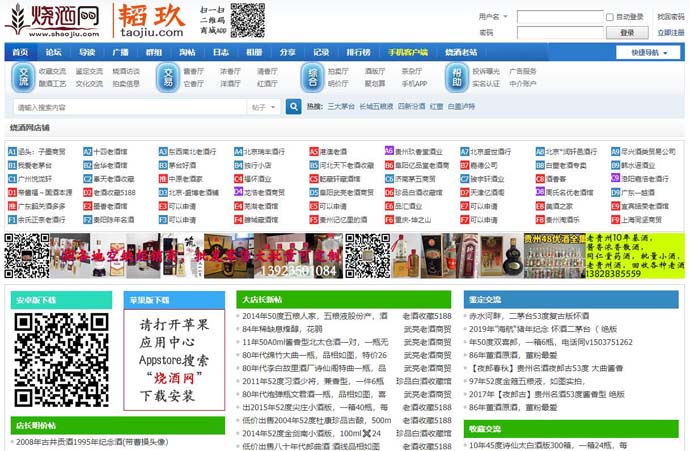Open post 97年52度金箍五粮液
Viewport: 690px width, 451px height.
(x=526, y=381)
